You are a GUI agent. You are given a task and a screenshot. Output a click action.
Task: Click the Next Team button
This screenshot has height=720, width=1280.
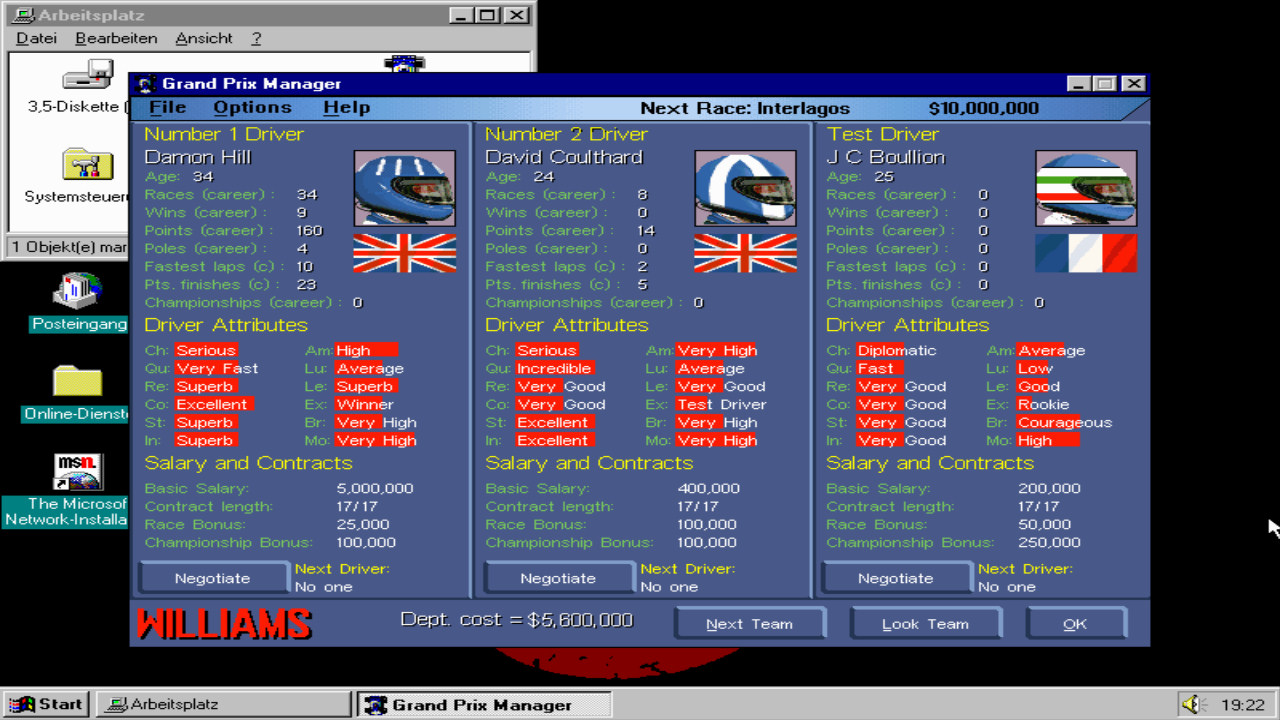pyautogui.click(x=749, y=623)
